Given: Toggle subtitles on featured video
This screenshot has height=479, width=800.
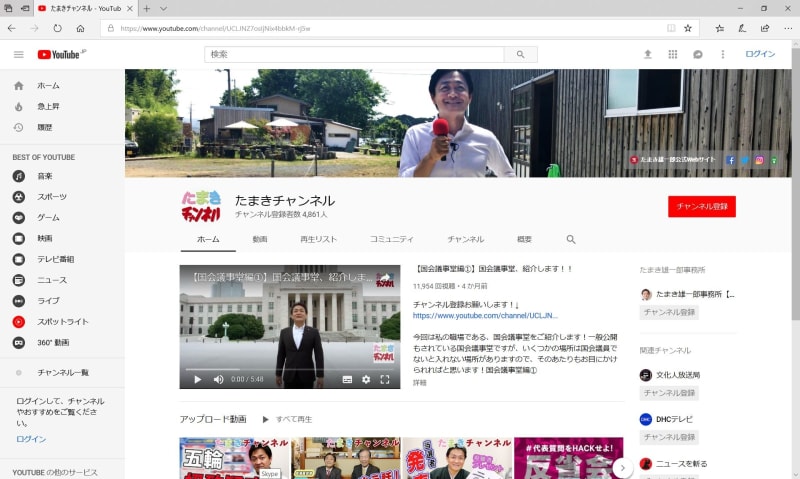Looking at the screenshot, I should [x=347, y=379].
